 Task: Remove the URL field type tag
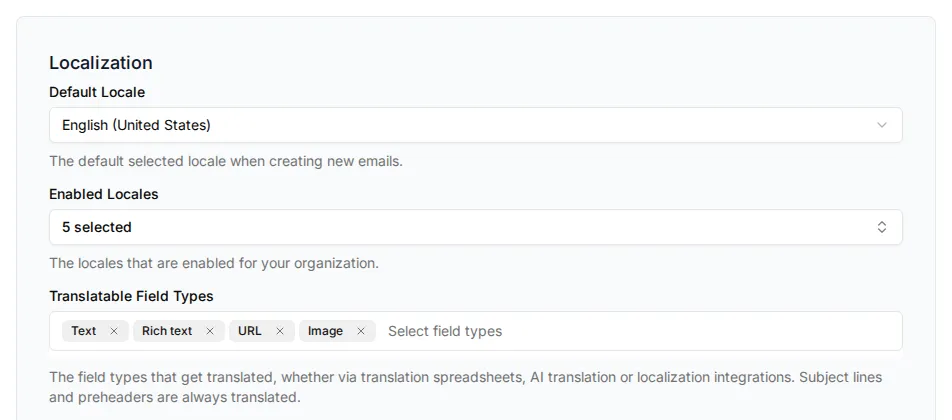[280, 331]
